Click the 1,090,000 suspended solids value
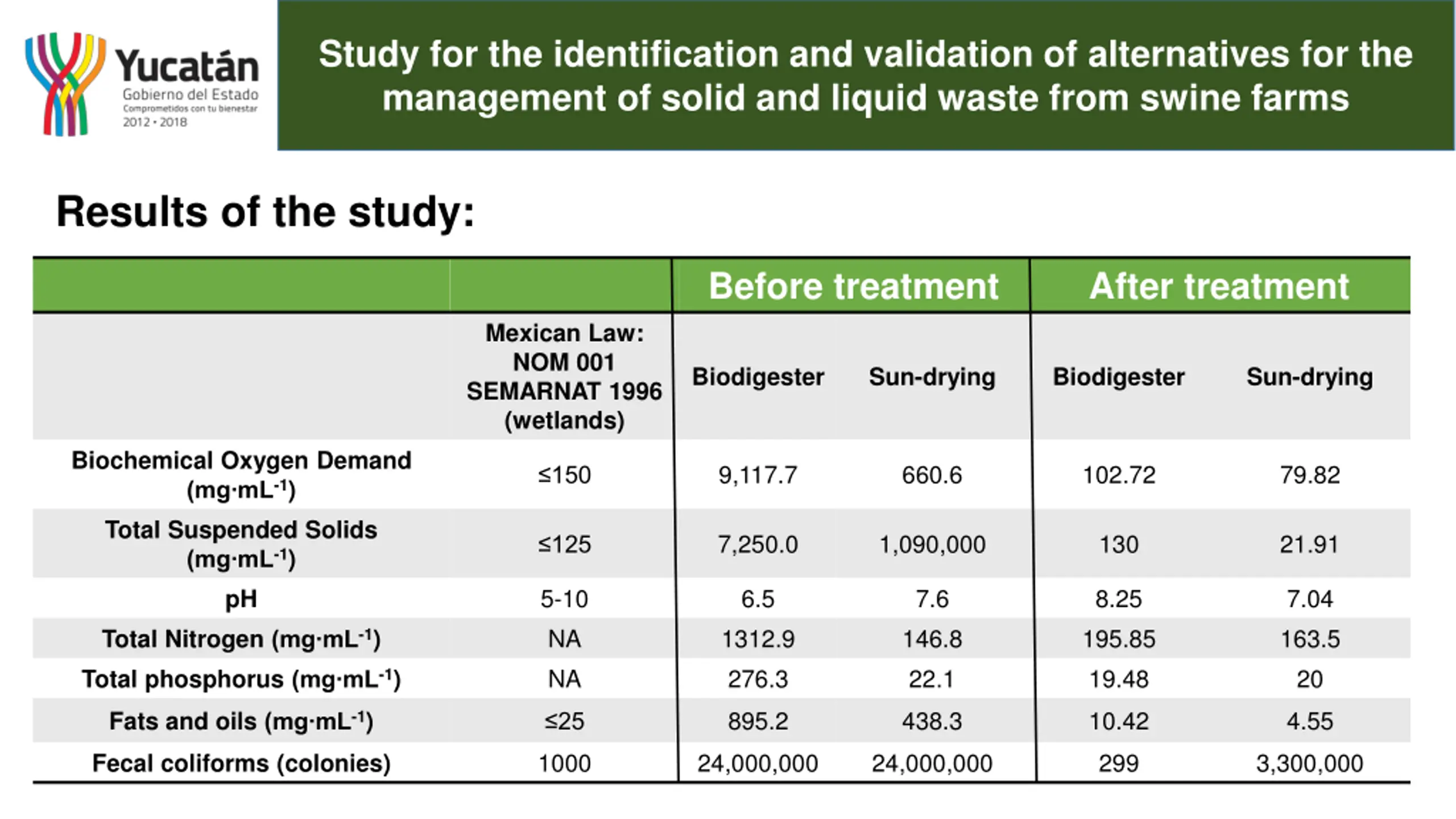This screenshot has height=819, width=1456. 932,545
